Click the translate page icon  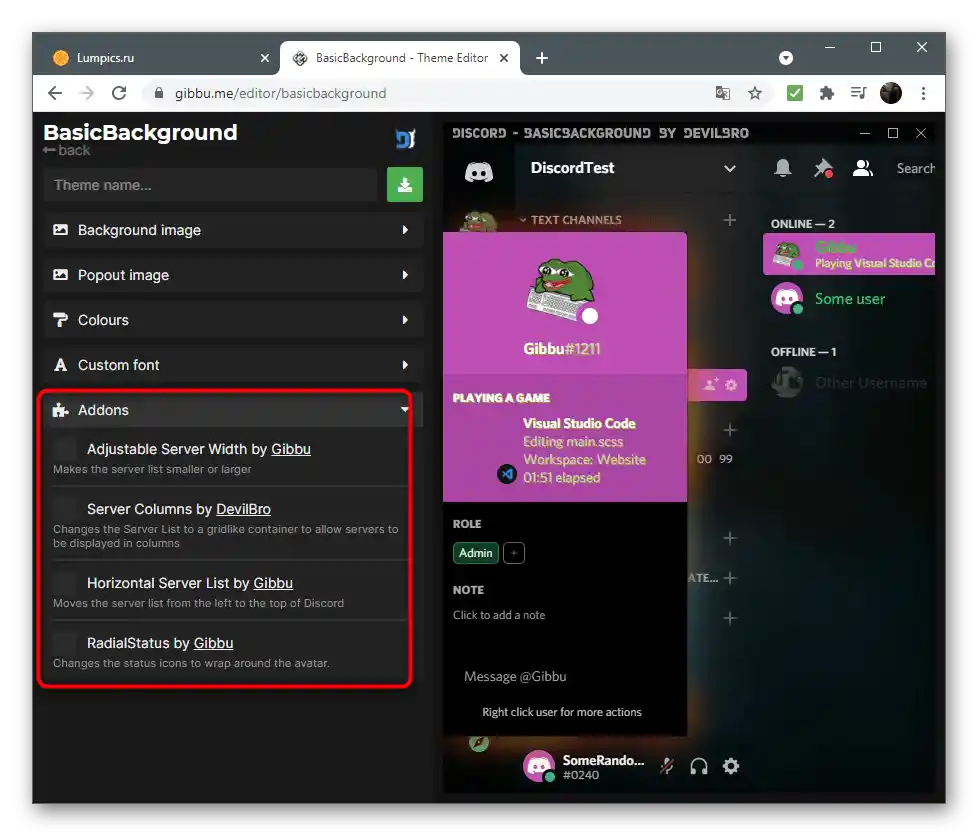[722, 93]
